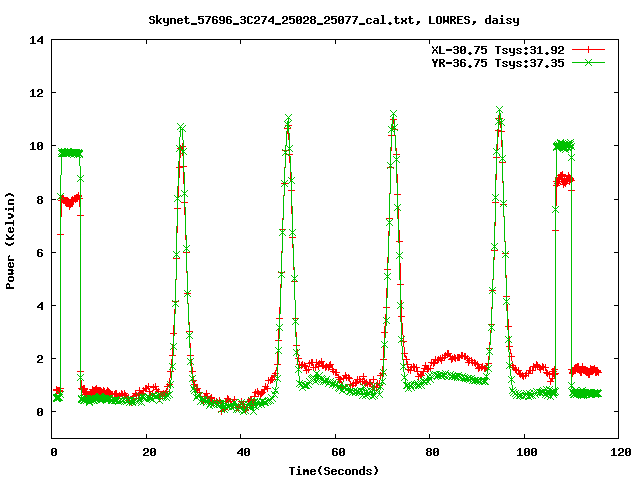Click the x-axis tick label '20'
640x480 pixels.
(x=149, y=452)
